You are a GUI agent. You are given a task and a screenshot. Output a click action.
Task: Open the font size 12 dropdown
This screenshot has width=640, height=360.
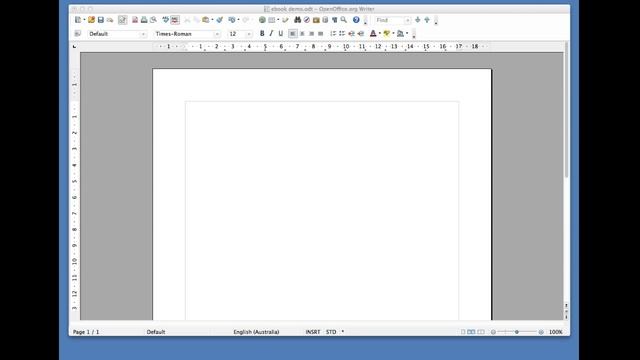tap(249, 34)
